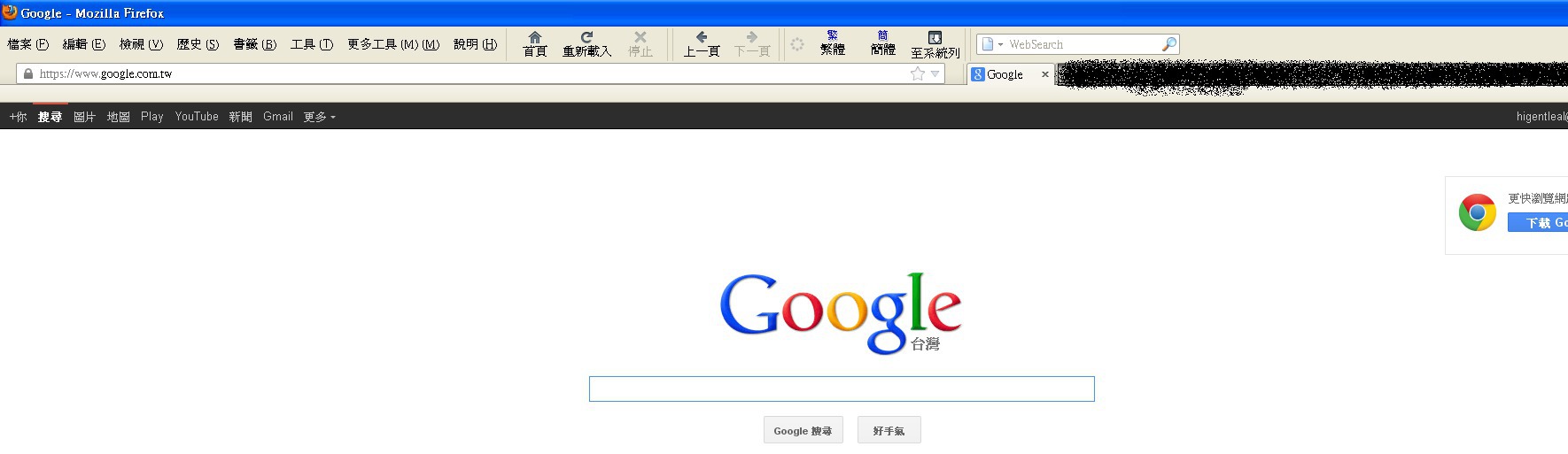Screen dimensions: 1568x454
Task: Select 搜尋 in the Google bar
Action: click(50, 117)
